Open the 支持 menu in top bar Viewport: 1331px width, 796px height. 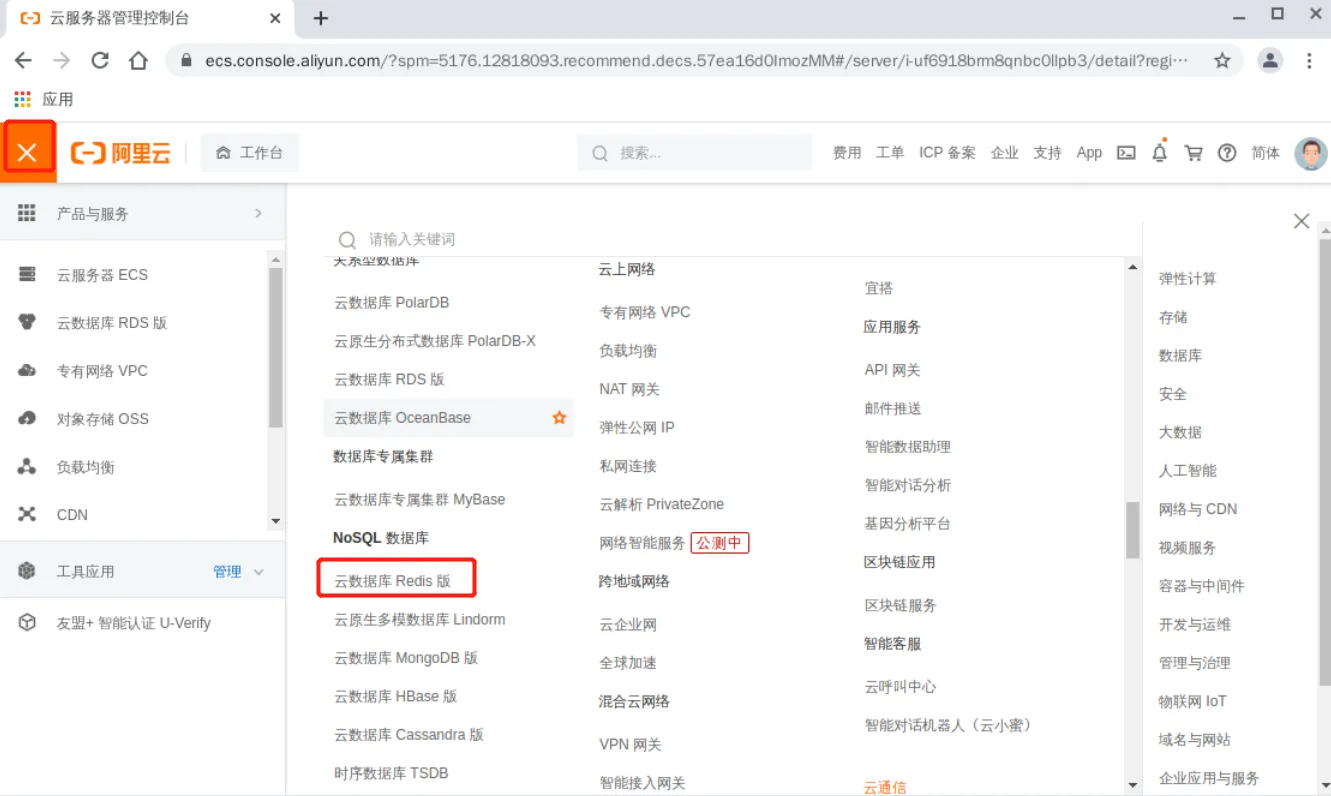point(1047,153)
